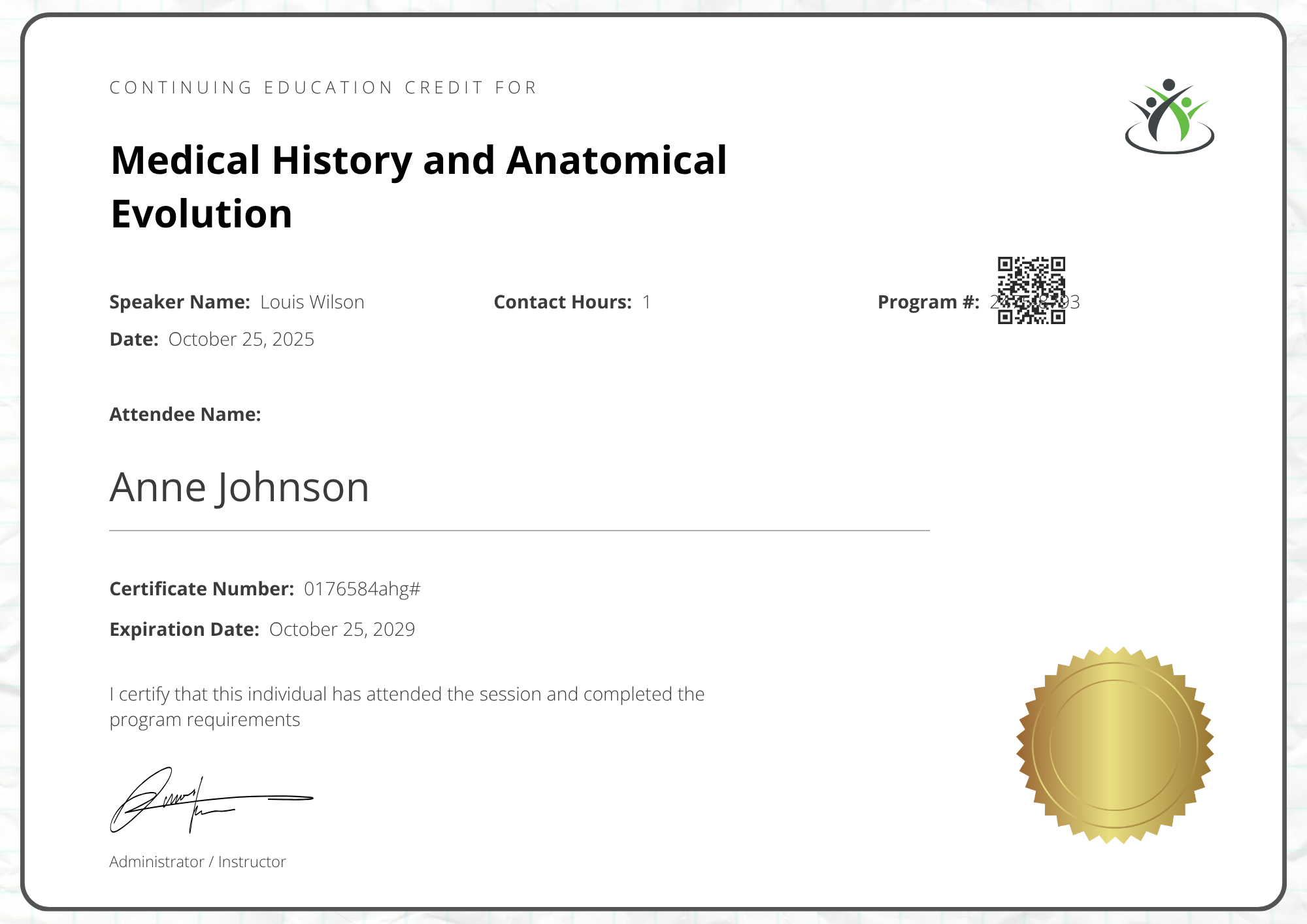1307x924 pixels.
Task: Click the certification statement paragraph
Action: click(406, 706)
